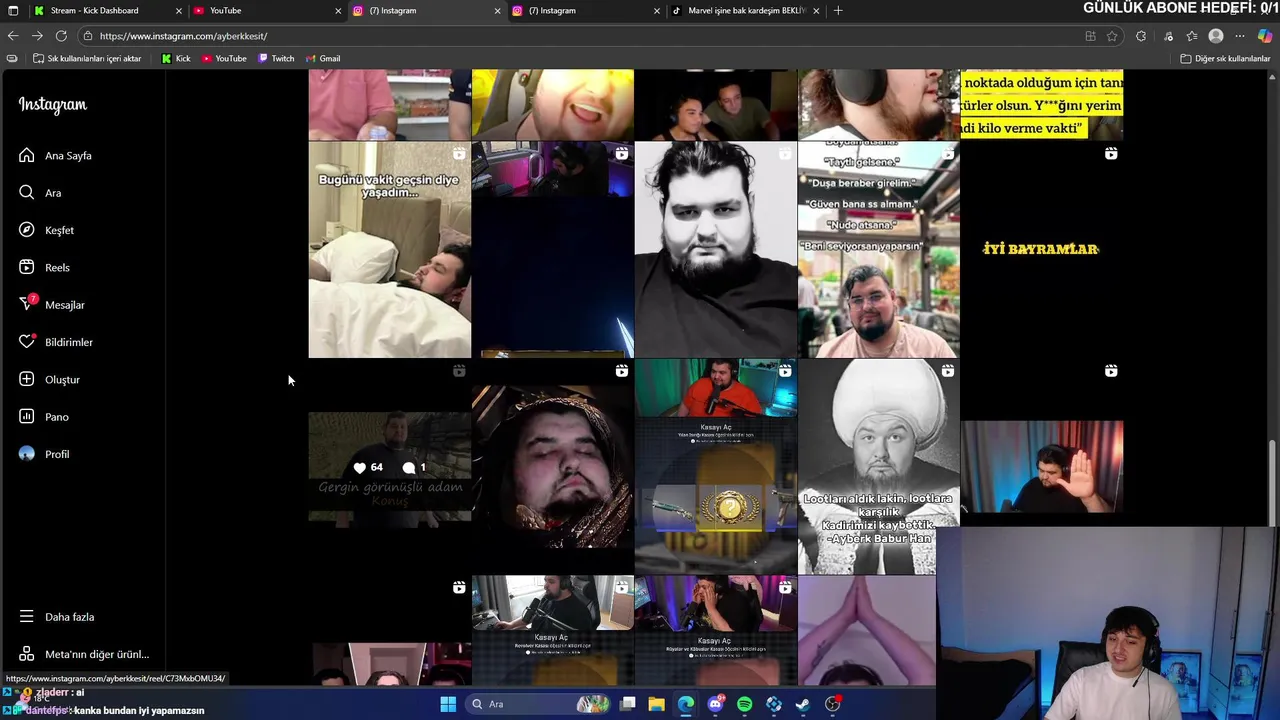Switch to the YouTube tab
The width and height of the screenshot is (1280, 720).
pyautogui.click(x=267, y=10)
